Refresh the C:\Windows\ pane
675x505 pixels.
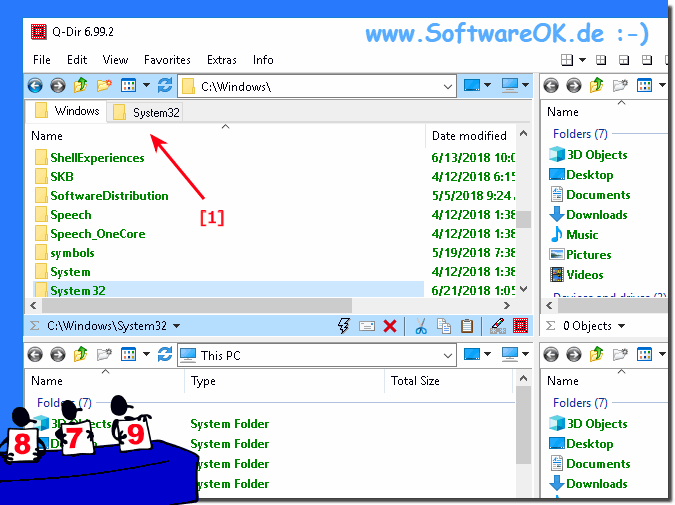click(165, 85)
